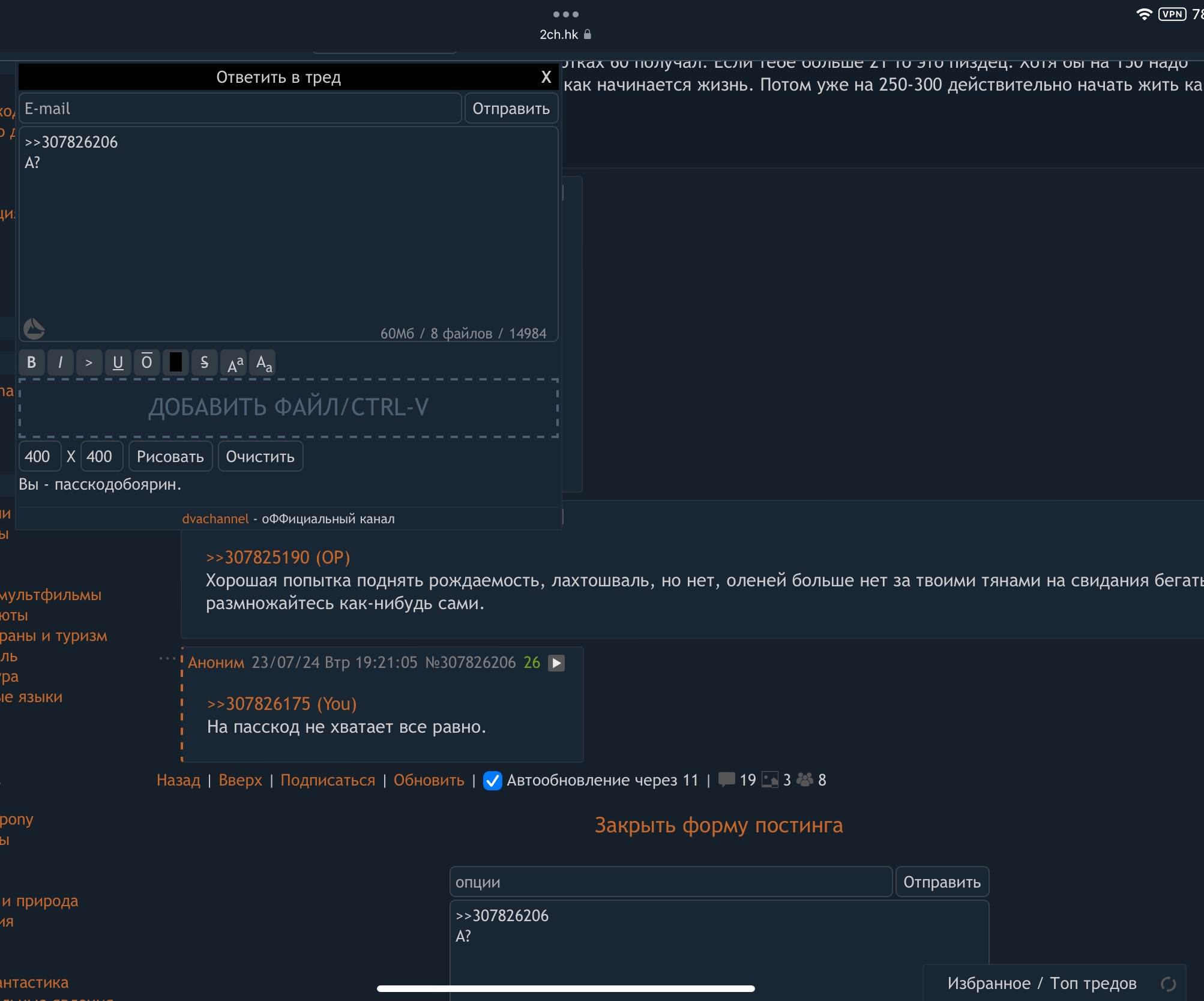Click the canvas width field 400

[x=40, y=457]
